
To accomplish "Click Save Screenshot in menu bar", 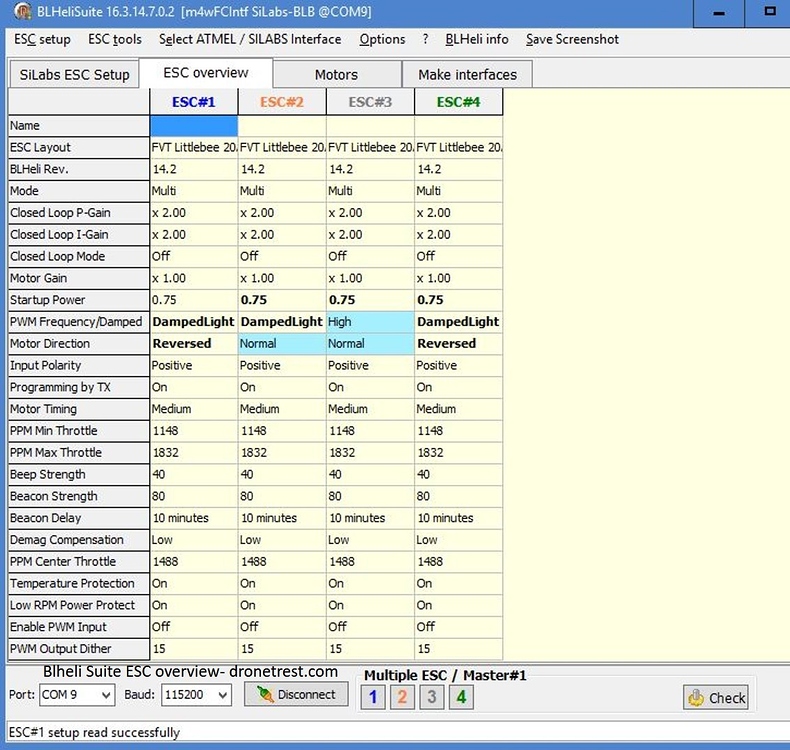I will pyautogui.click(x=572, y=39).
